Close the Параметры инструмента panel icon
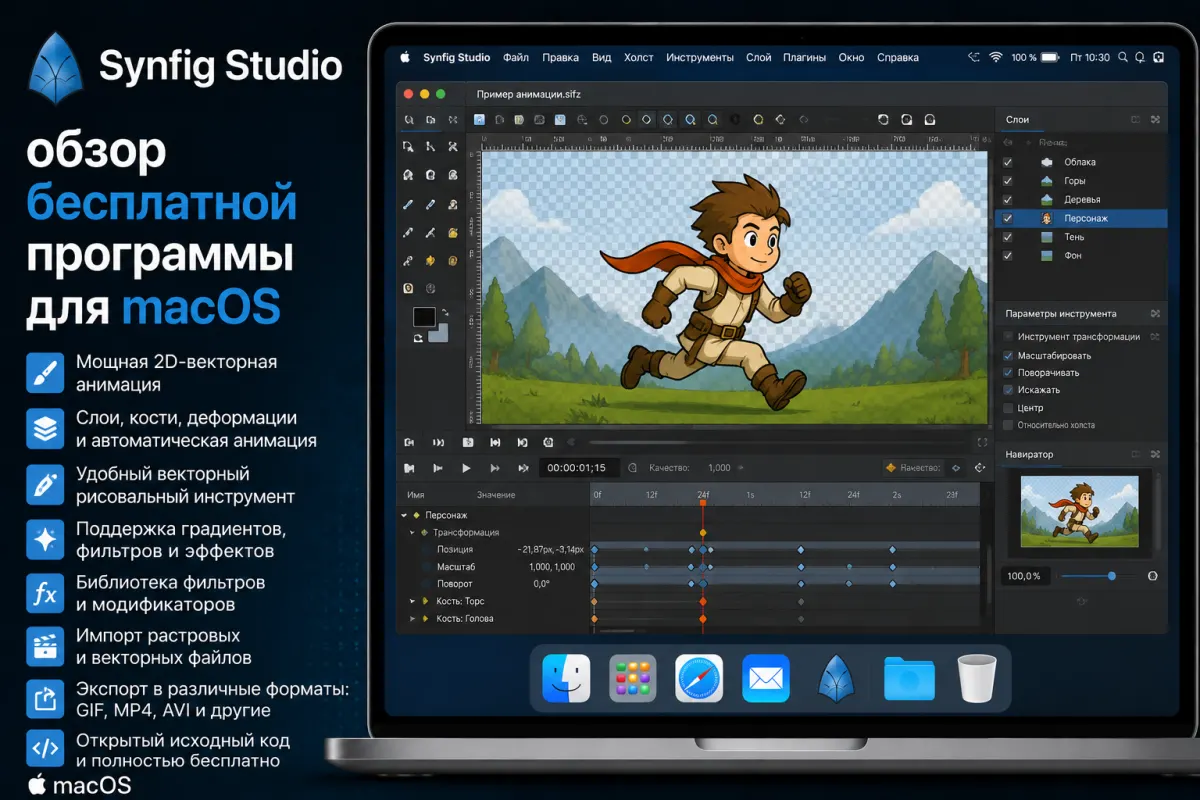 click(1154, 314)
